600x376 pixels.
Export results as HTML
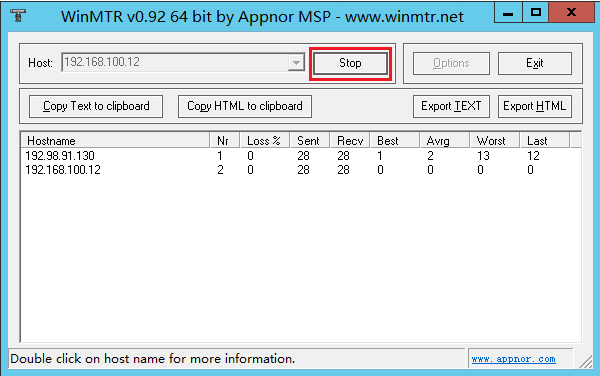point(535,106)
